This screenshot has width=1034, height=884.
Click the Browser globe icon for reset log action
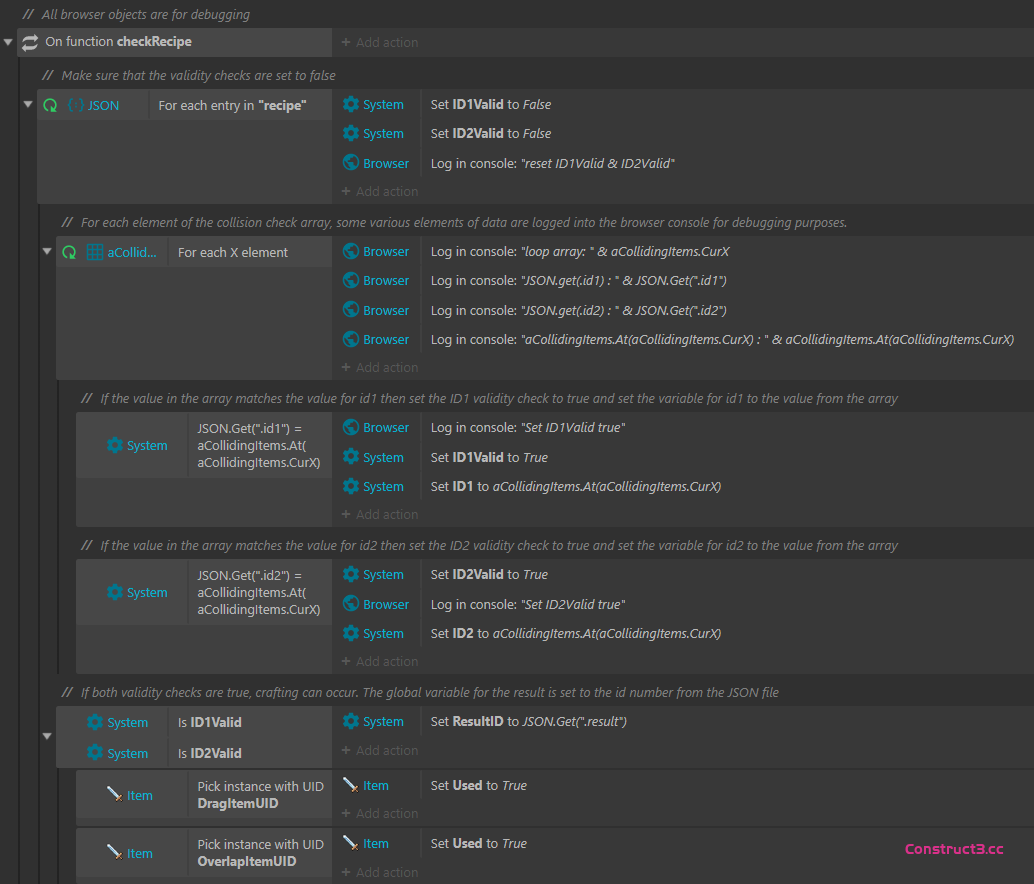pos(350,163)
